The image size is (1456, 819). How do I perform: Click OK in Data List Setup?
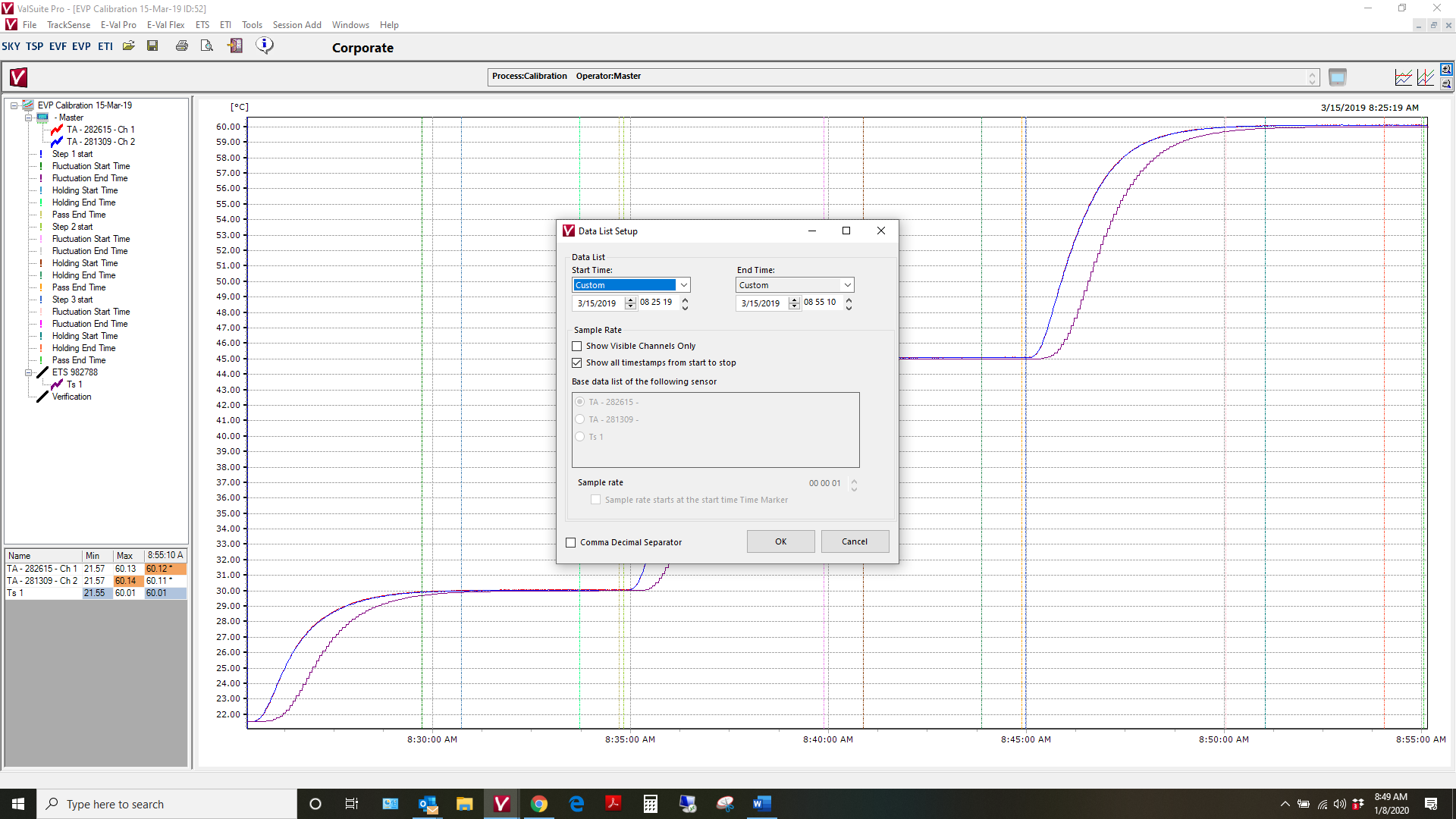point(781,541)
